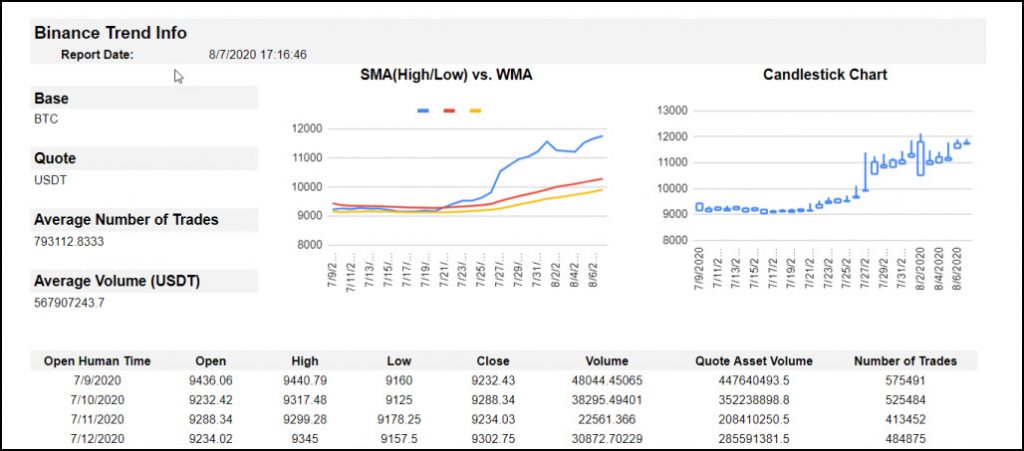Click the Open column header

211,361
